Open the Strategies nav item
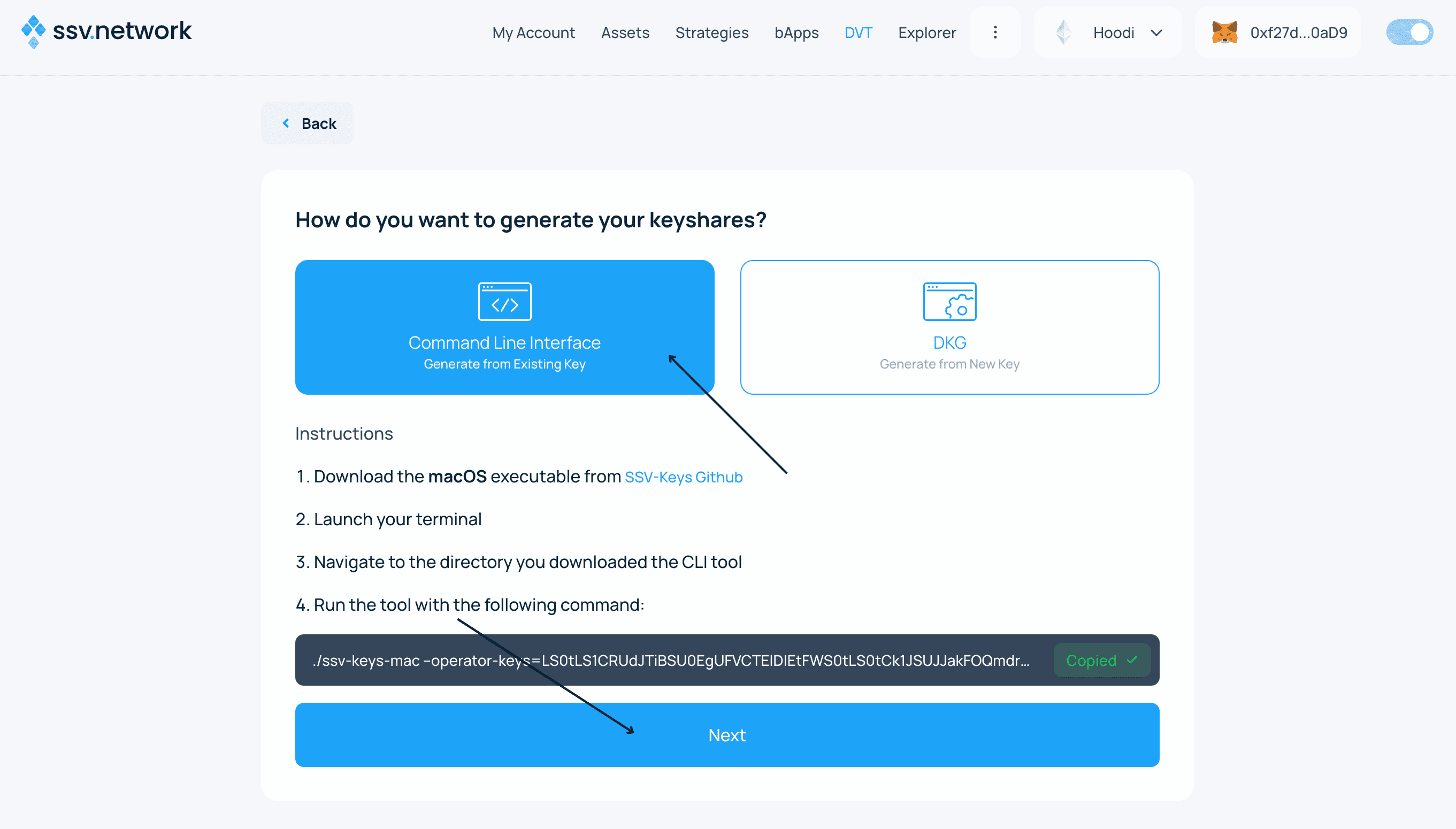The image size is (1456, 829). coord(712,33)
